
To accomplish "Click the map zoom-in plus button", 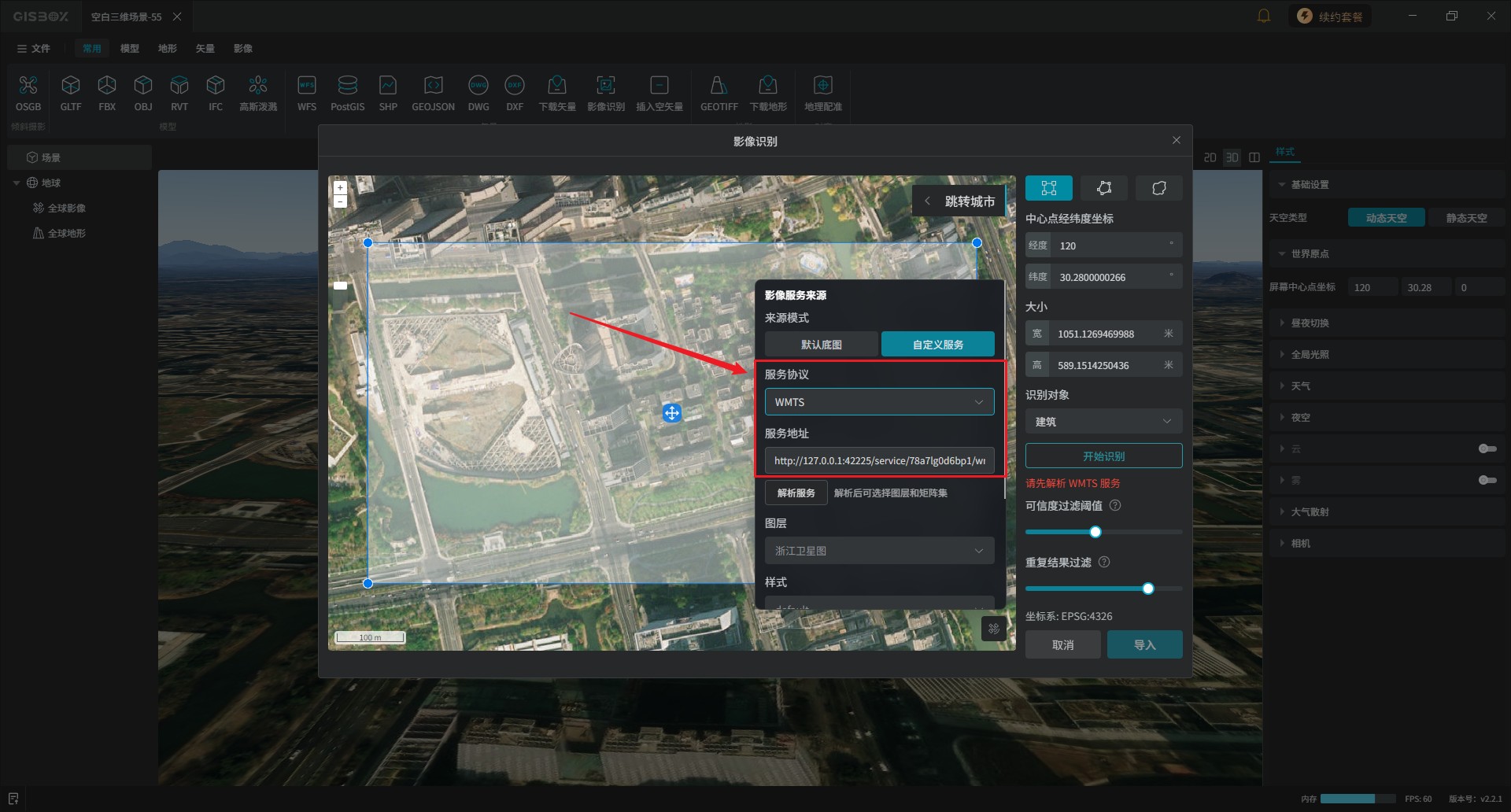I will [x=340, y=188].
